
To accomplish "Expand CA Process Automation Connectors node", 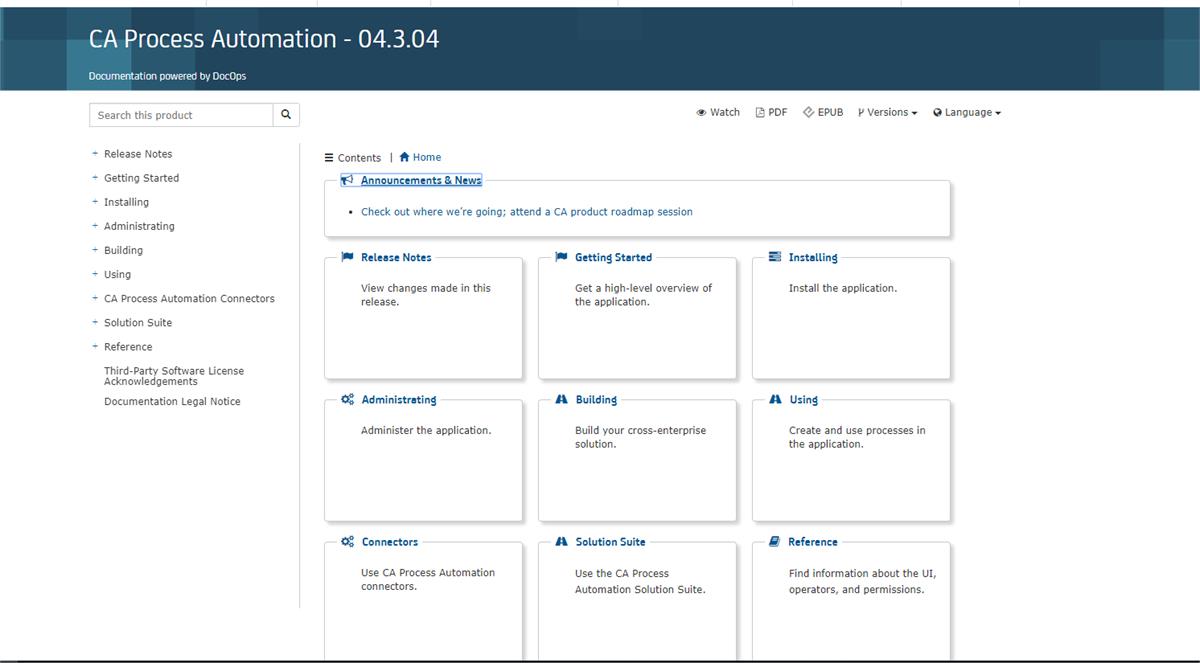I will [95, 298].
